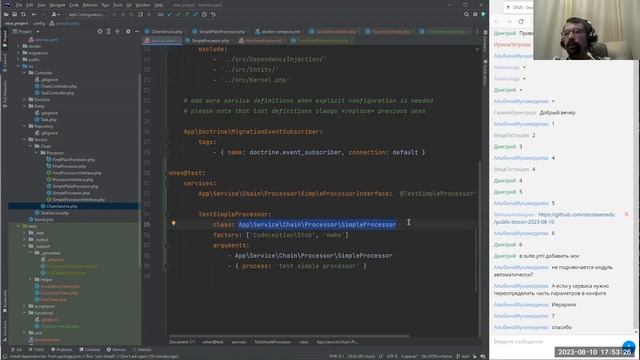Click the when@test breadcrumb below editor
This screenshot has width=640, height=360.
[x=213, y=342]
